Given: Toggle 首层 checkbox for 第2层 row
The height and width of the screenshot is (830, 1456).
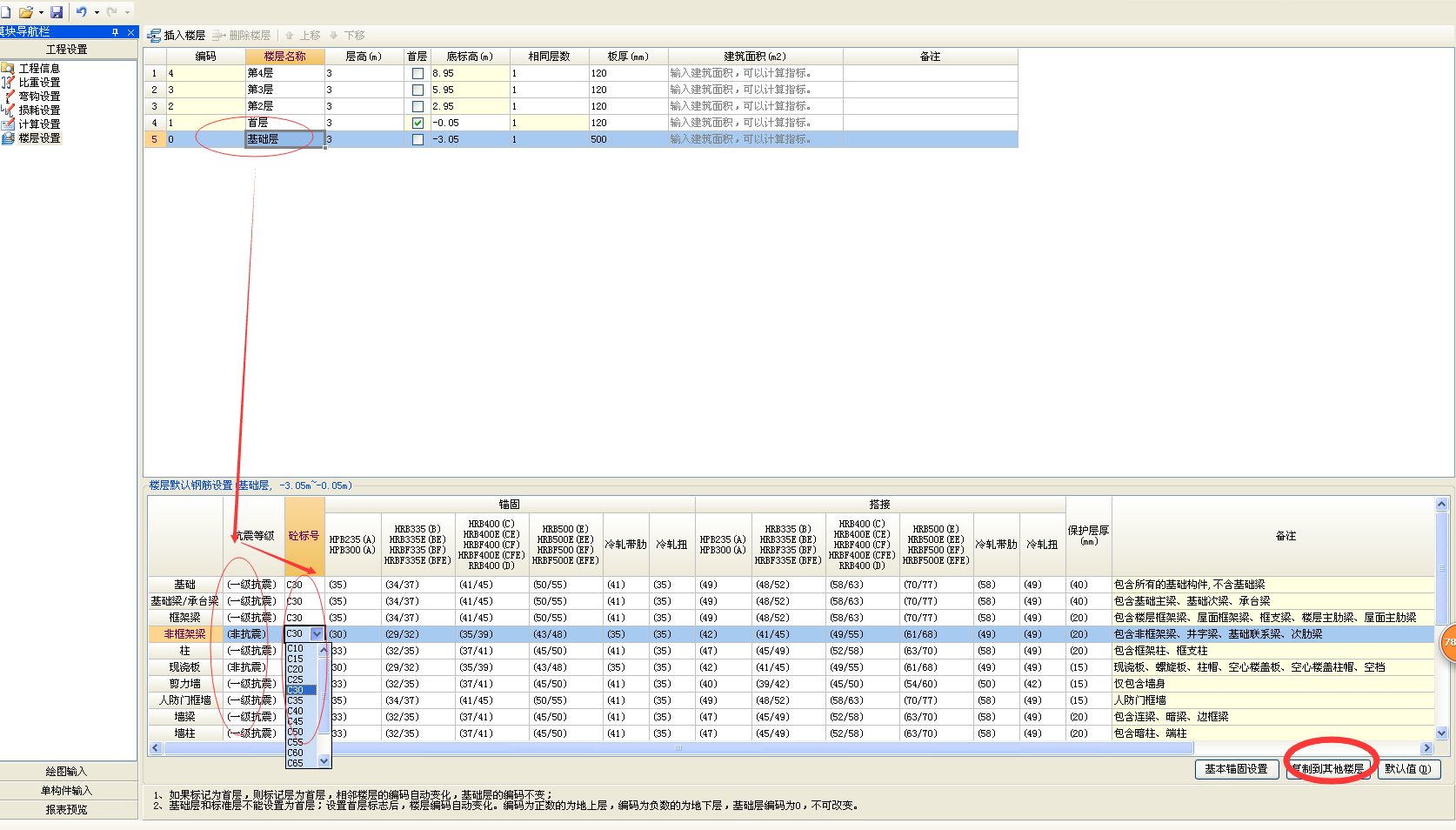Looking at the screenshot, I should pyautogui.click(x=417, y=107).
